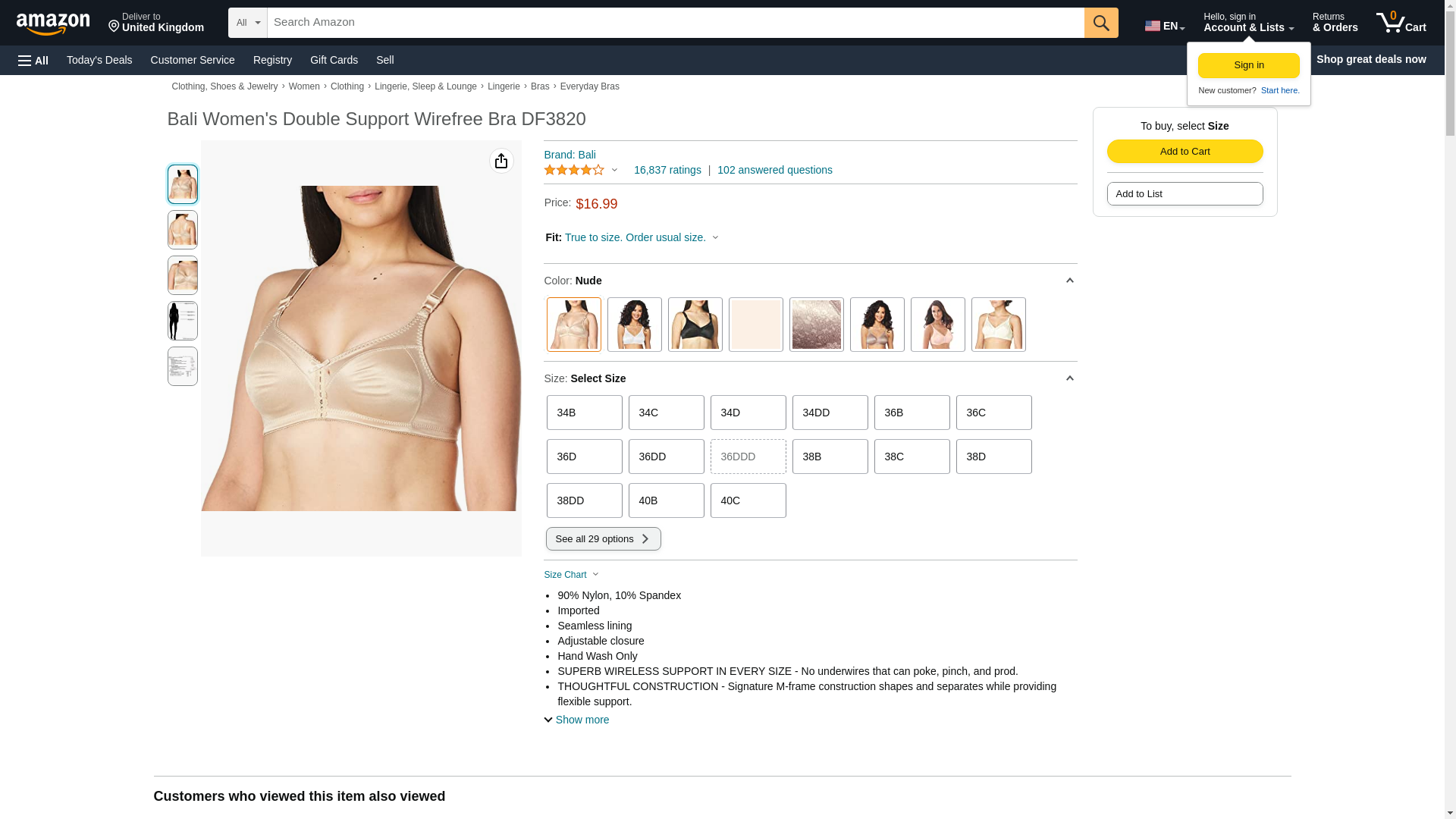Open the 16,837 ratings link

coord(667,170)
